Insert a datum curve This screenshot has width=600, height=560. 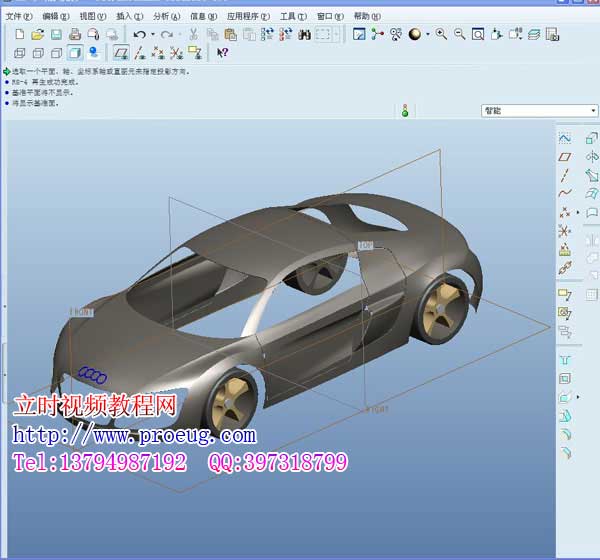[565, 193]
